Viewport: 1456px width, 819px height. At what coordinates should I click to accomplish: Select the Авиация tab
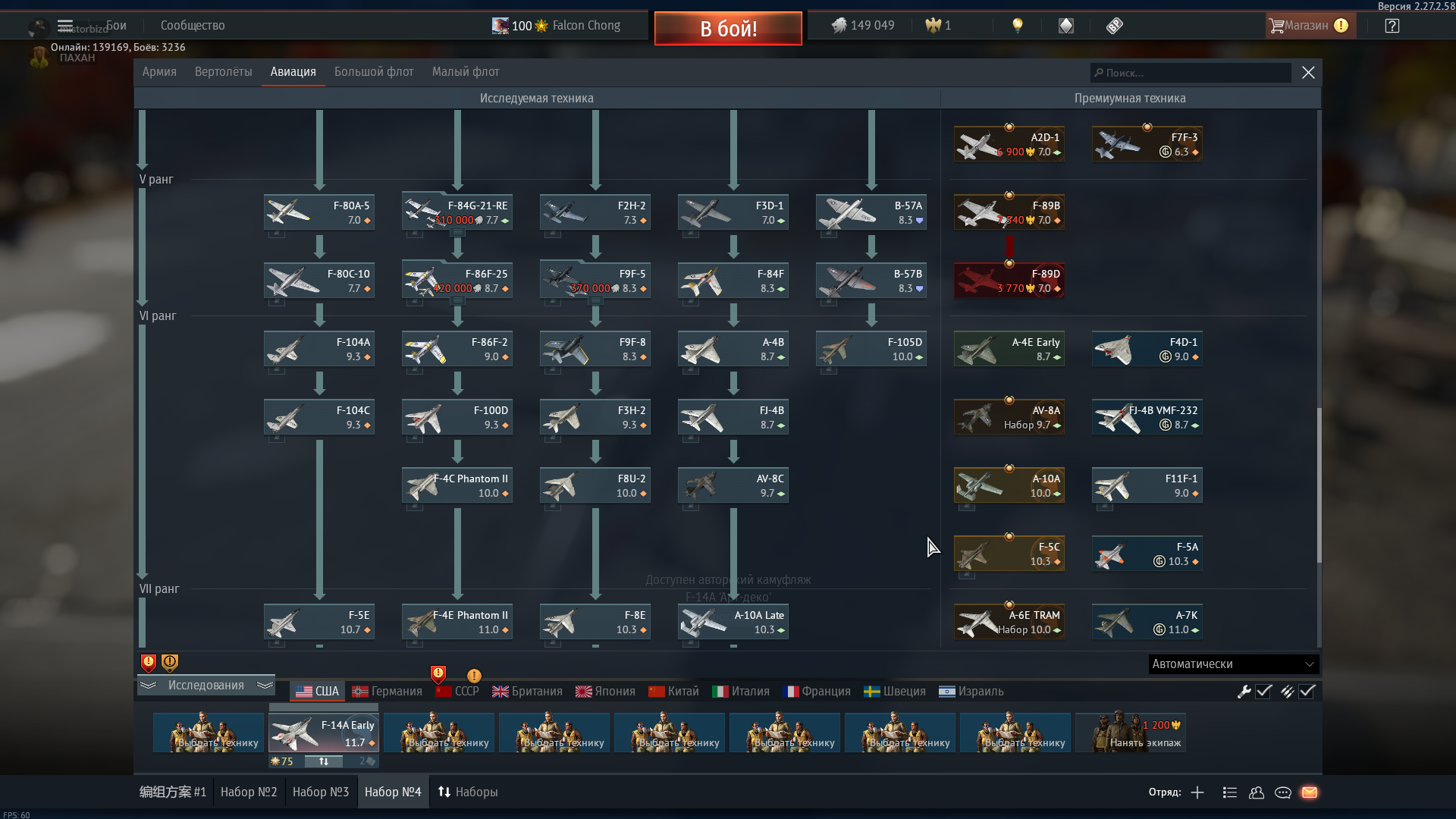(293, 71)
